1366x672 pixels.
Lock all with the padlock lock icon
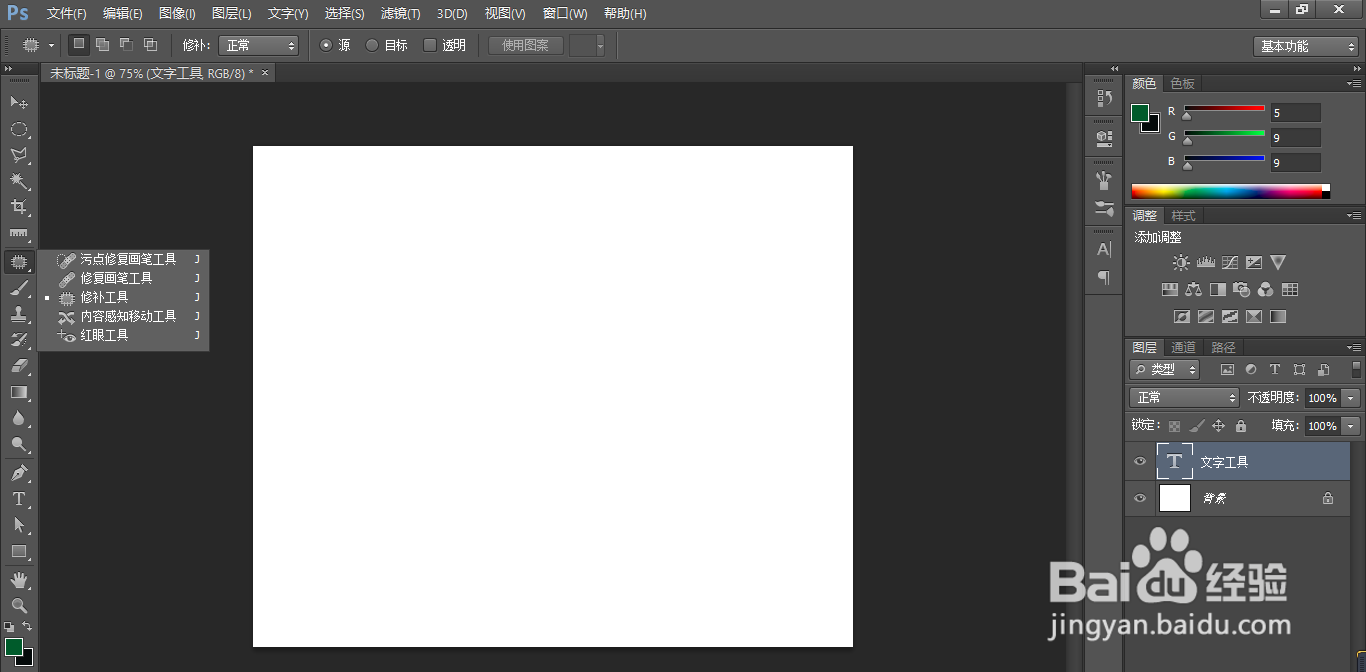[1241, 426]
